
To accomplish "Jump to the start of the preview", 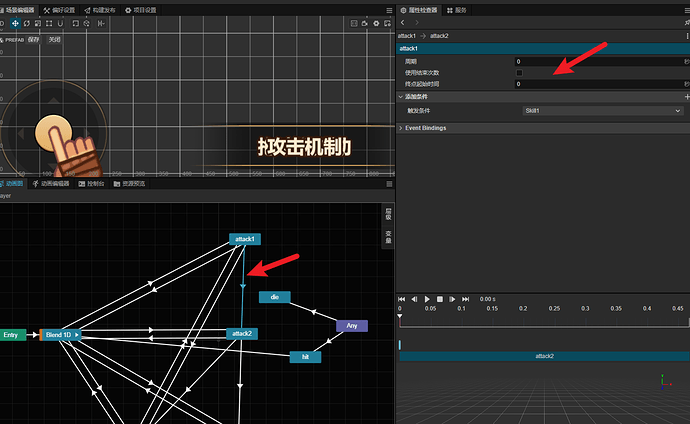I will [x=401, y=299].
